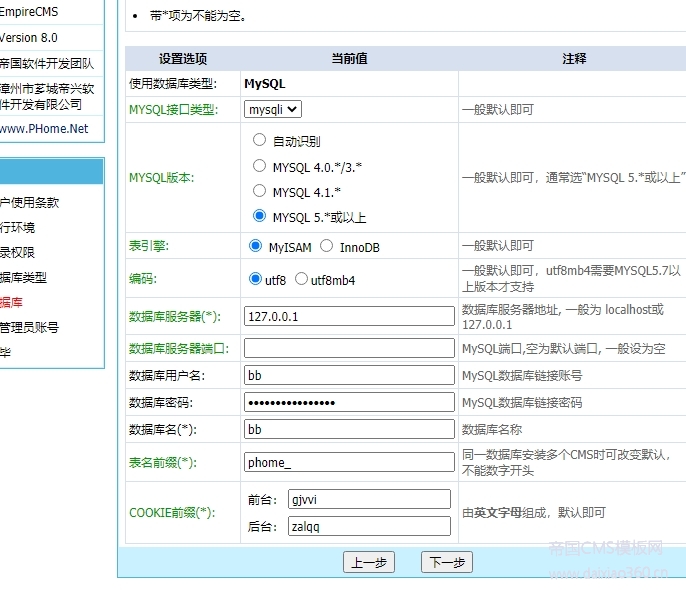
Task: Open the www.PHome.Net link in sidebar
Action: [44, 129]
